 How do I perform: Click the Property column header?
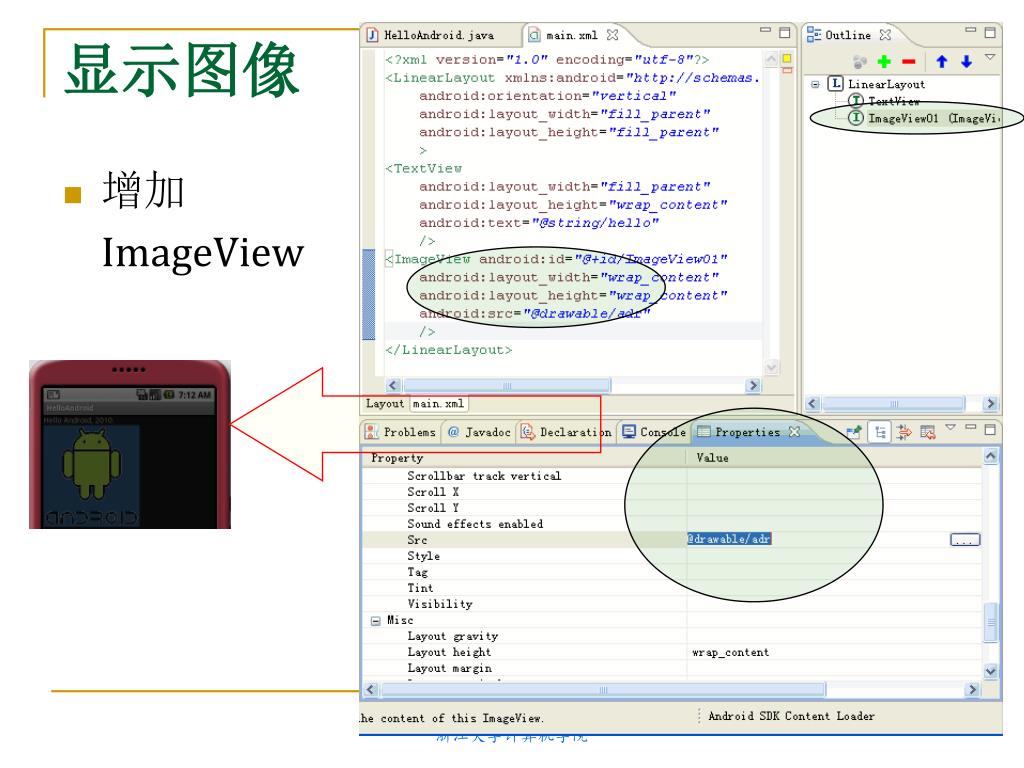[x=524, y=458]
